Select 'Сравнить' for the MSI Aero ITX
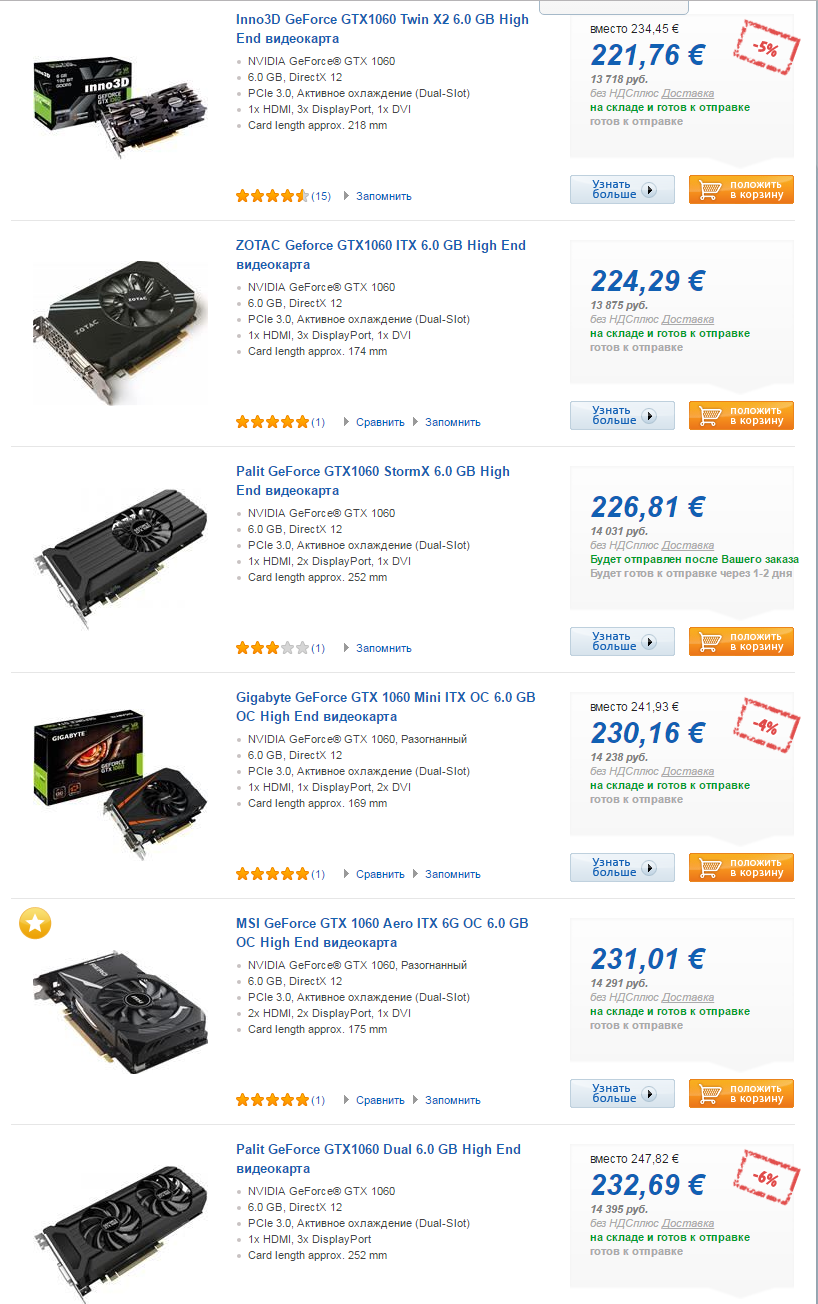The height and width of the screenshot is (1304, 818). click(x=380, y=1100)
